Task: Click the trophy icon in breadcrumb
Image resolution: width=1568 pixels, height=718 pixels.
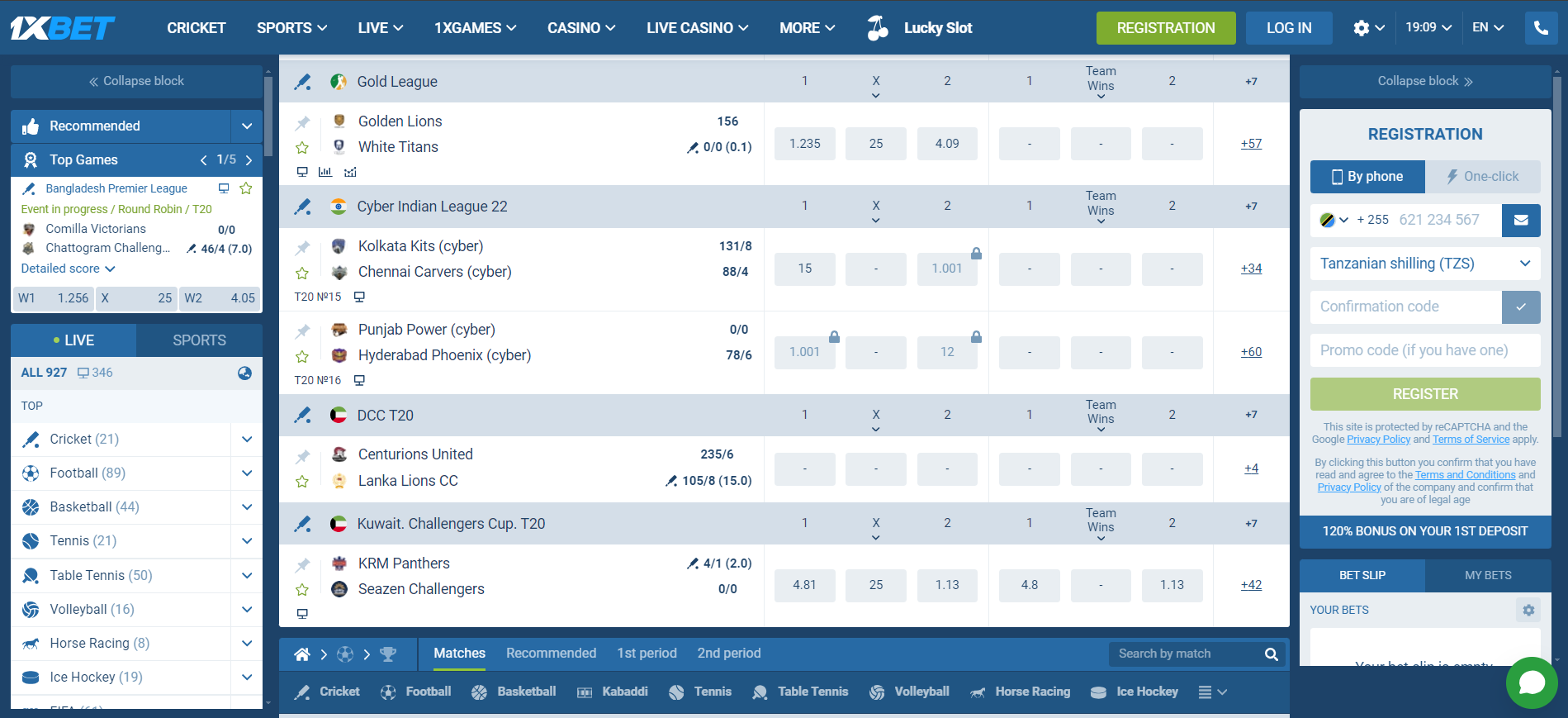Action: 388,654
